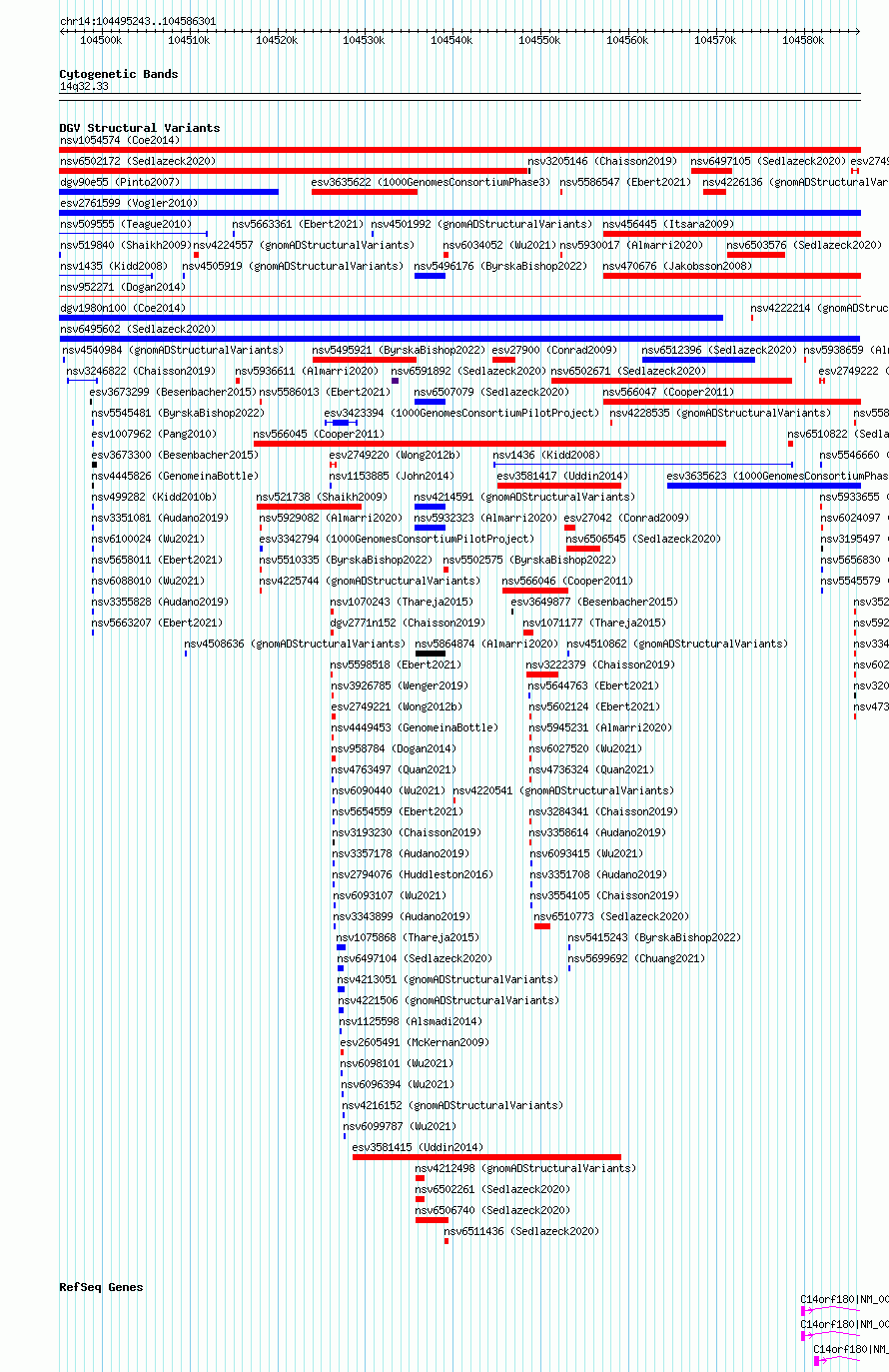Click nsv6512396 (Sedlazeck2020) label

[x=719, y=350]
